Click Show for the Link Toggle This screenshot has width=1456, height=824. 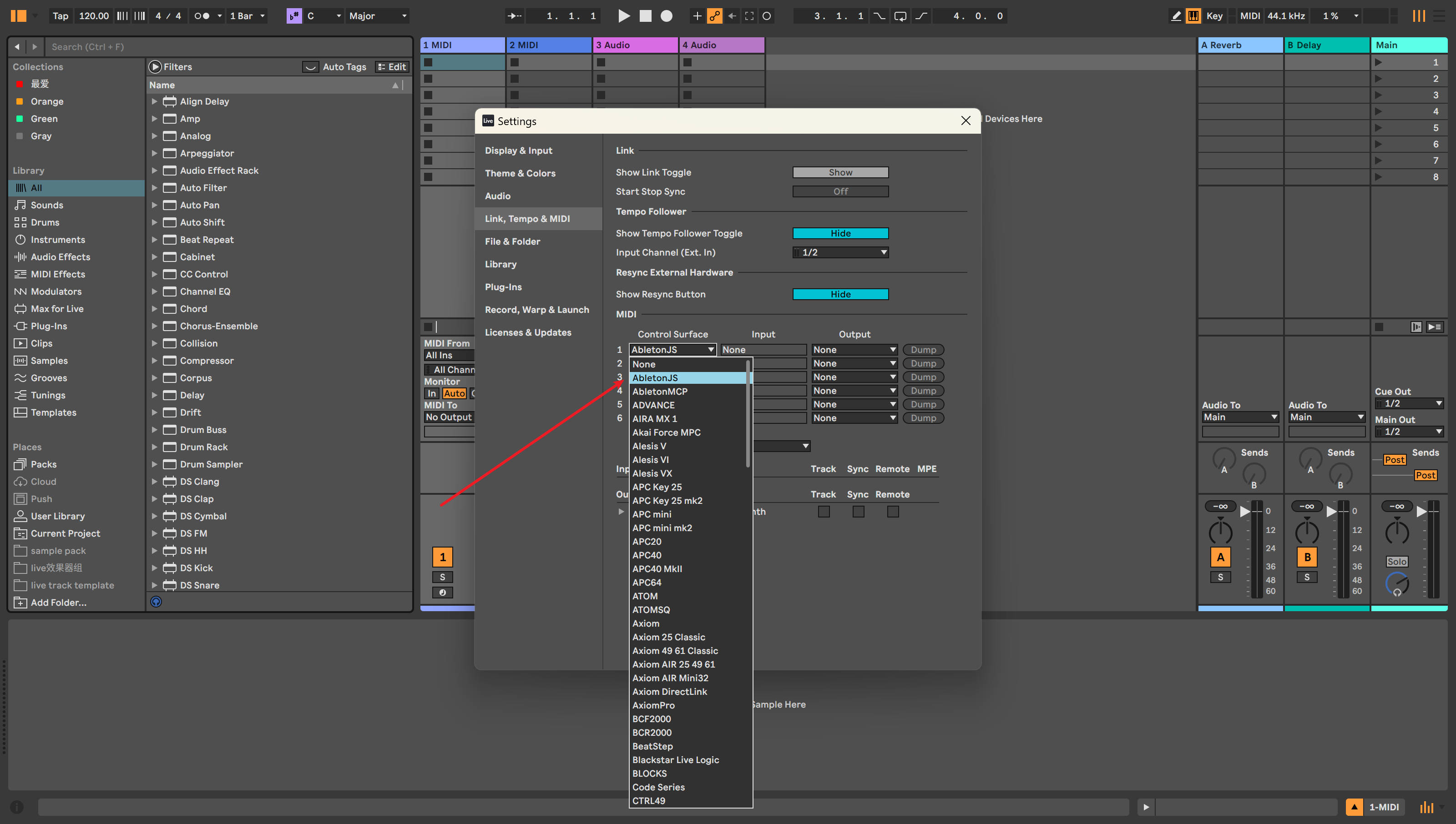pyautogui.click(x=840, y=172)
